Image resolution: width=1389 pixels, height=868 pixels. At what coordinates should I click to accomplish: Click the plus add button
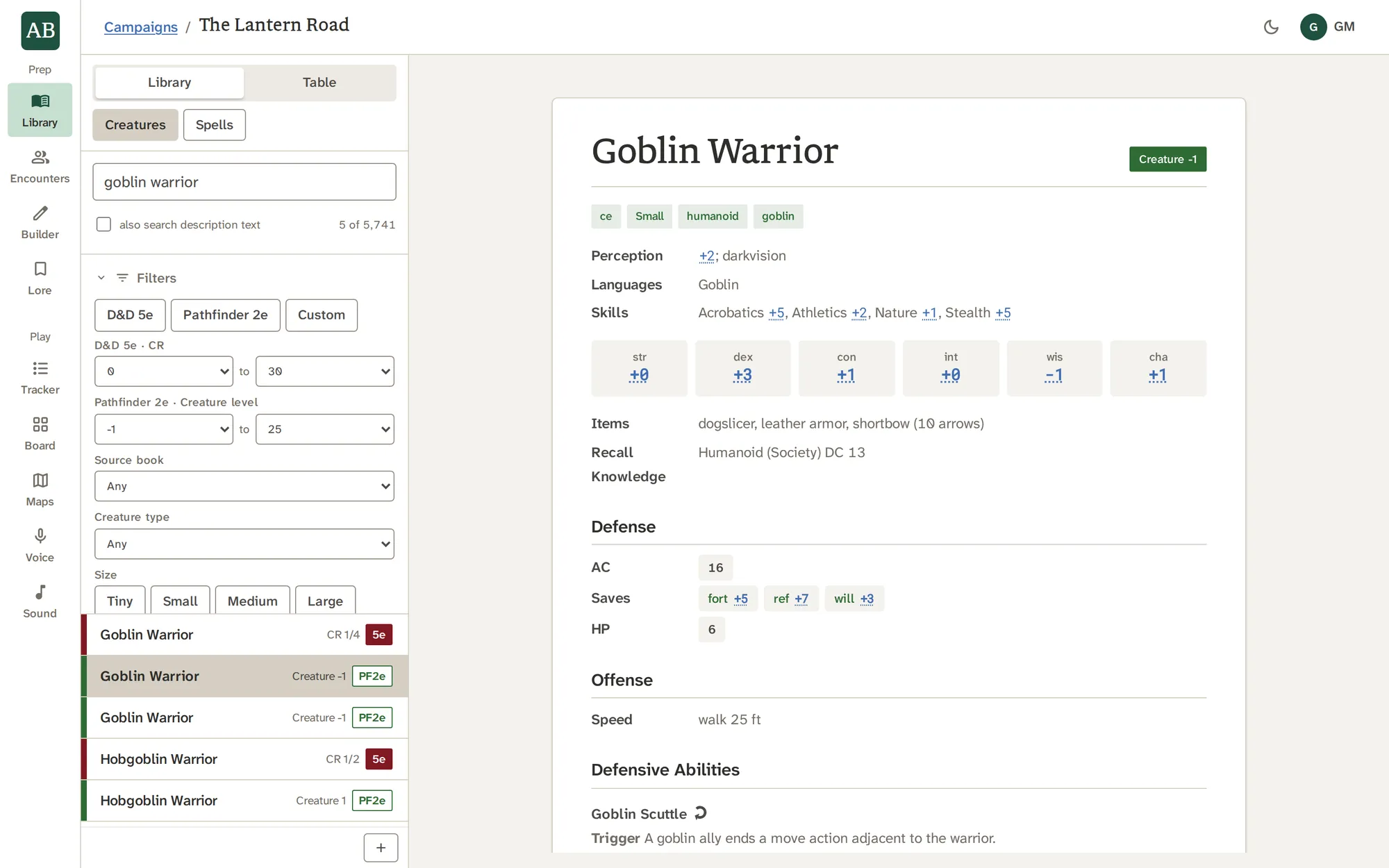(x=381, y=847)
